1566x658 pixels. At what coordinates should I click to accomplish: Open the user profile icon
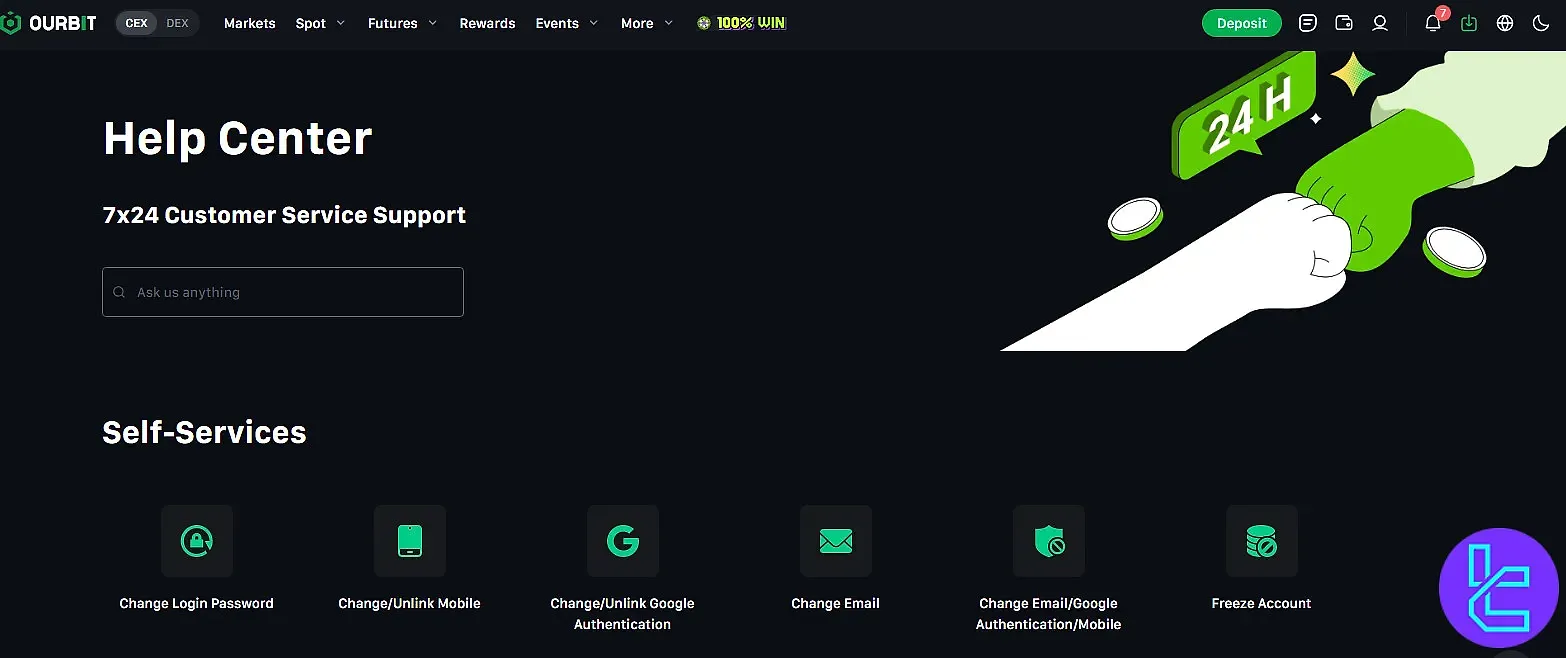1380,22
